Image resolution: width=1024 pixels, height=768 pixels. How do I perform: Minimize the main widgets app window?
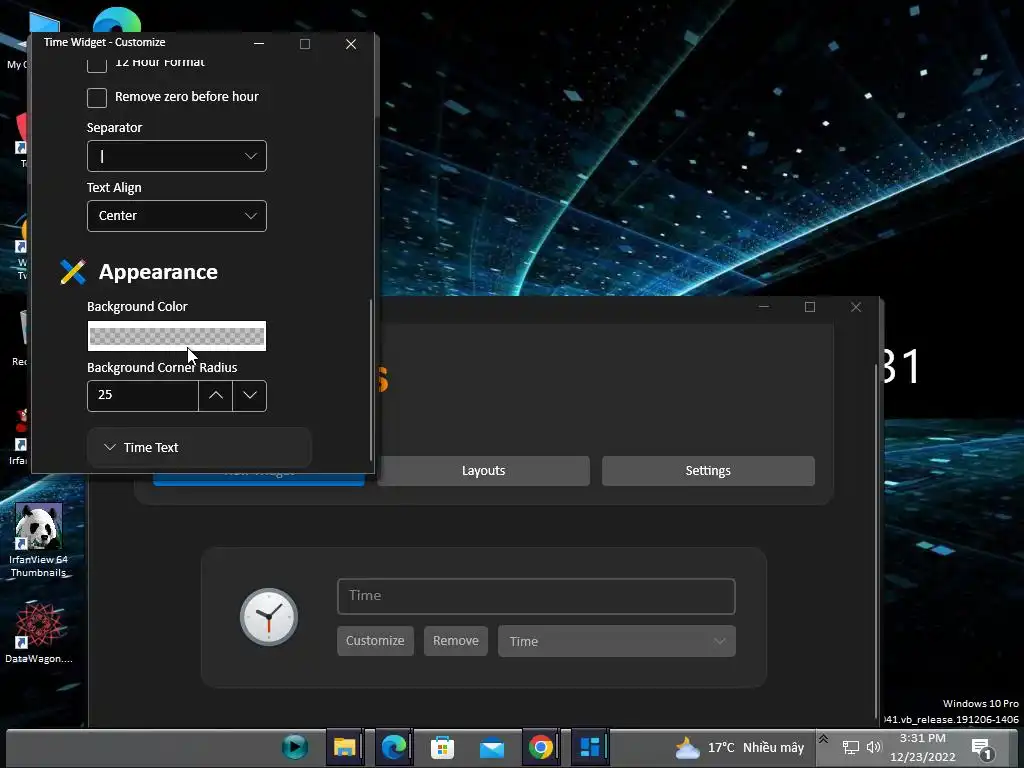click(764, 307)
